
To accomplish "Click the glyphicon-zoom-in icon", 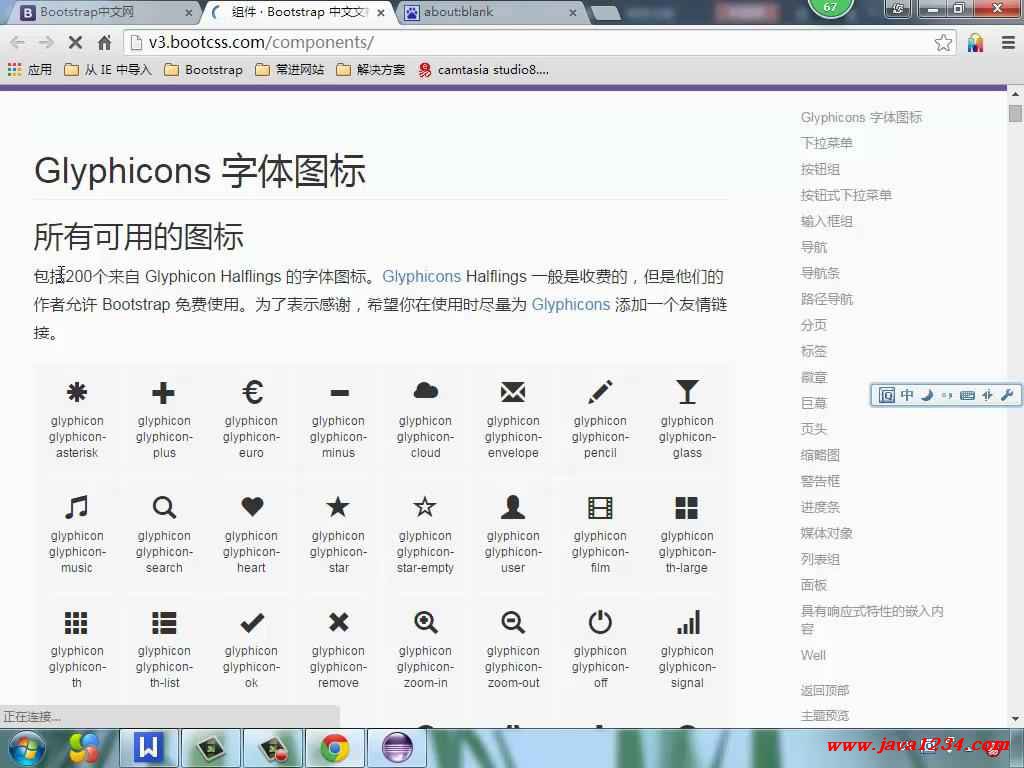I will [x=426, y=622].
